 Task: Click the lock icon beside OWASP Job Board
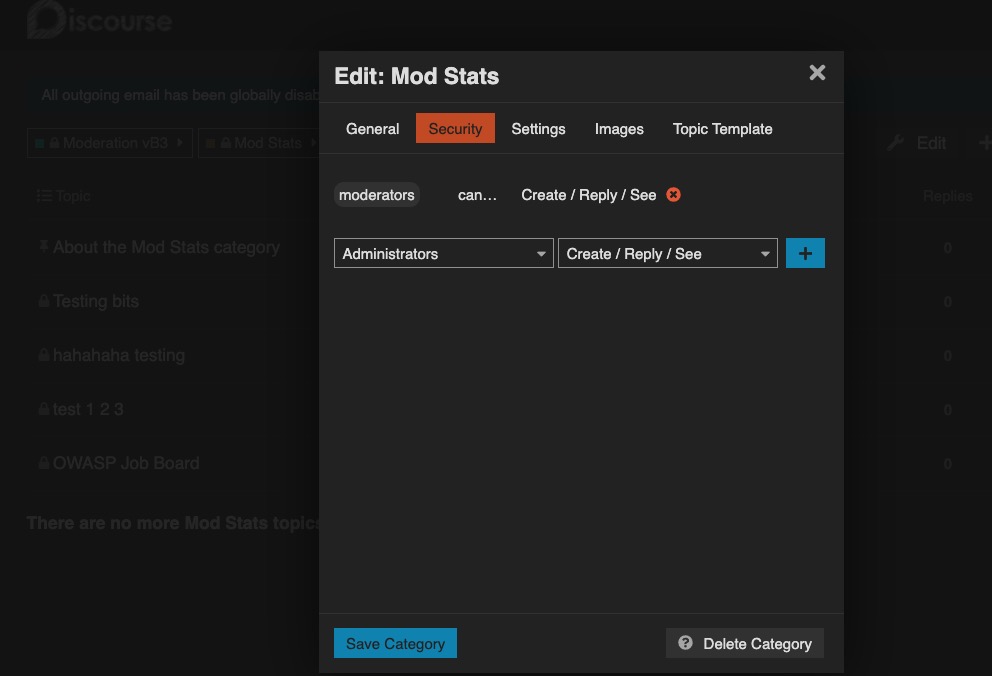click(x=44, y=463)
